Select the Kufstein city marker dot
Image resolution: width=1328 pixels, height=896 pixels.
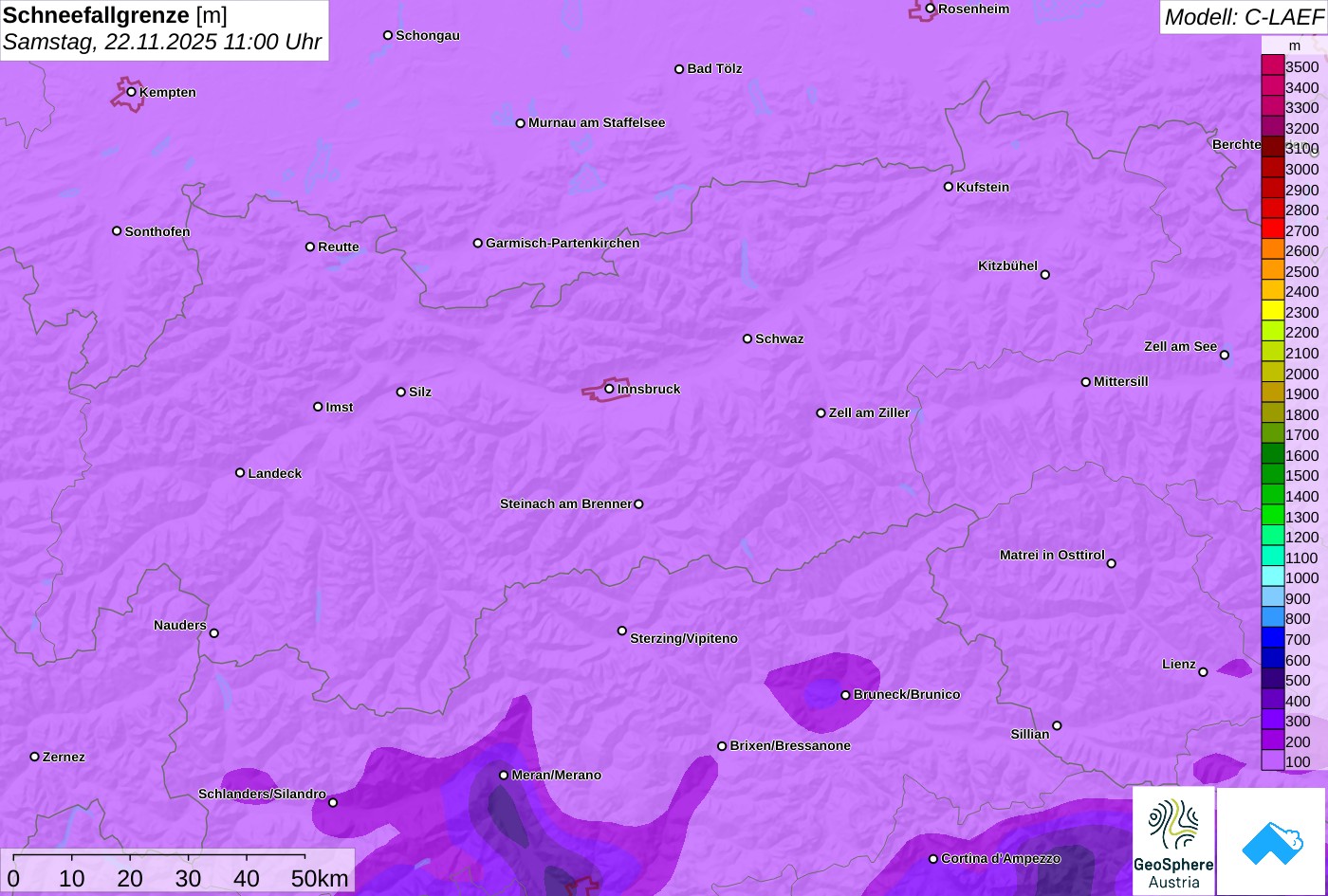pos(948,187)
